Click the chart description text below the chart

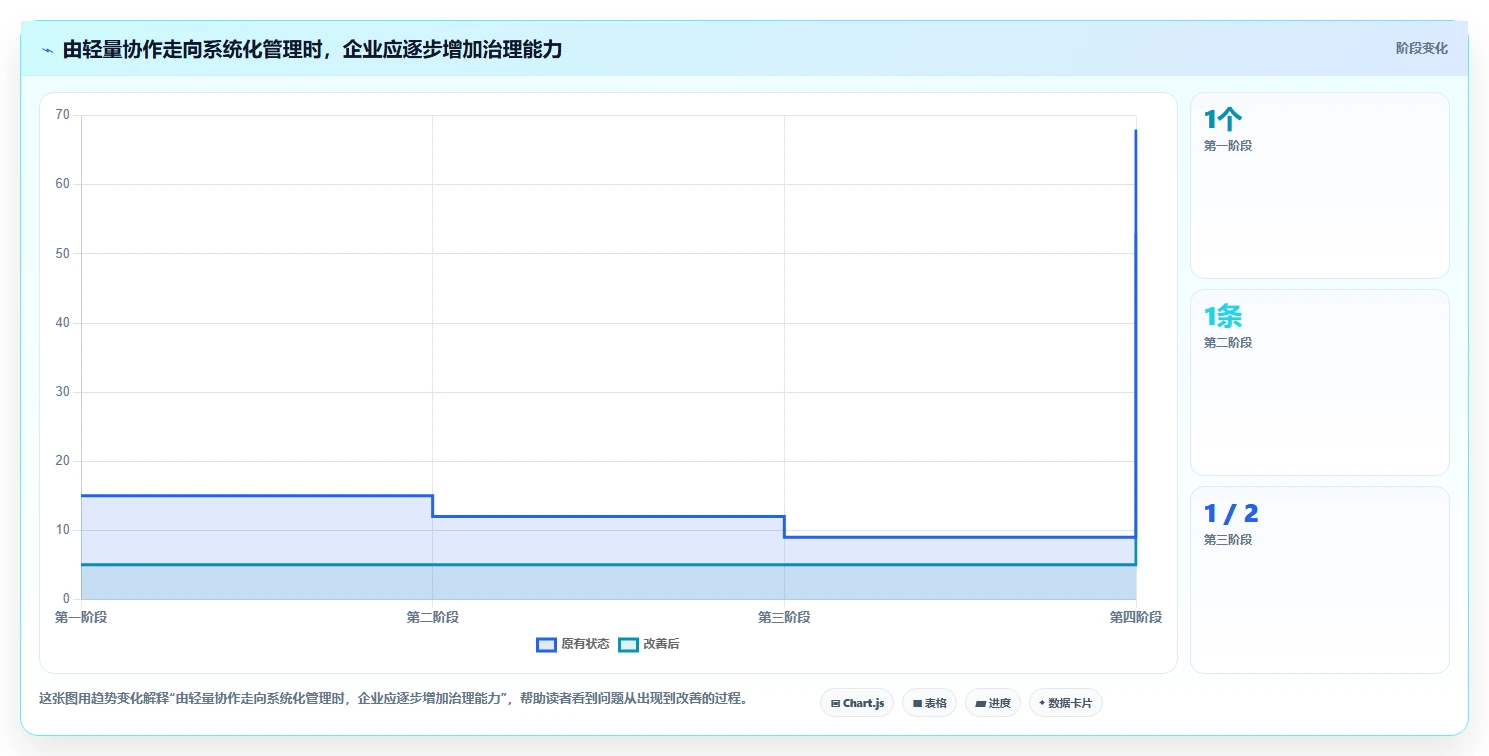(393, 698)
